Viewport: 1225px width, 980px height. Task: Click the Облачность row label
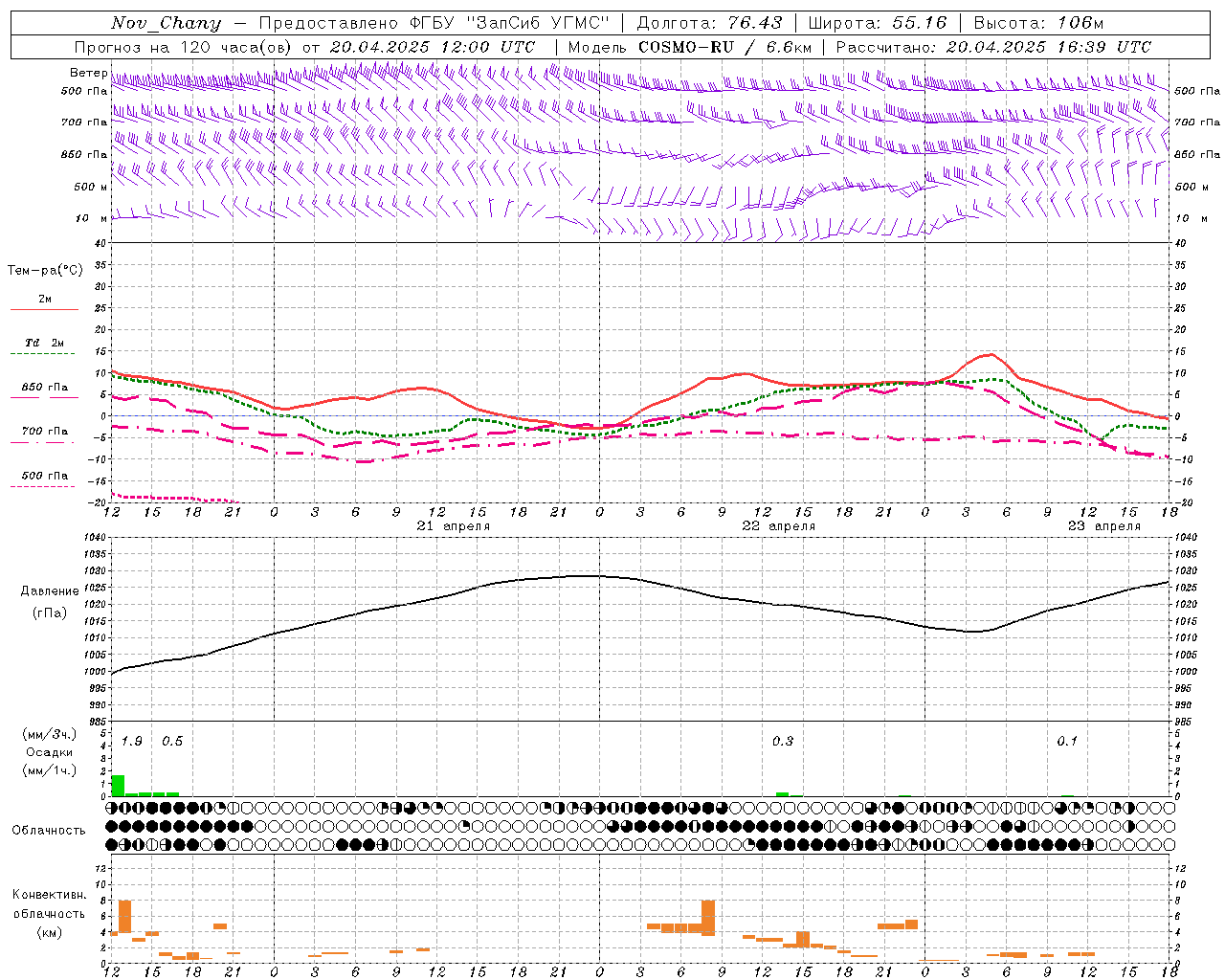point(49,830)
